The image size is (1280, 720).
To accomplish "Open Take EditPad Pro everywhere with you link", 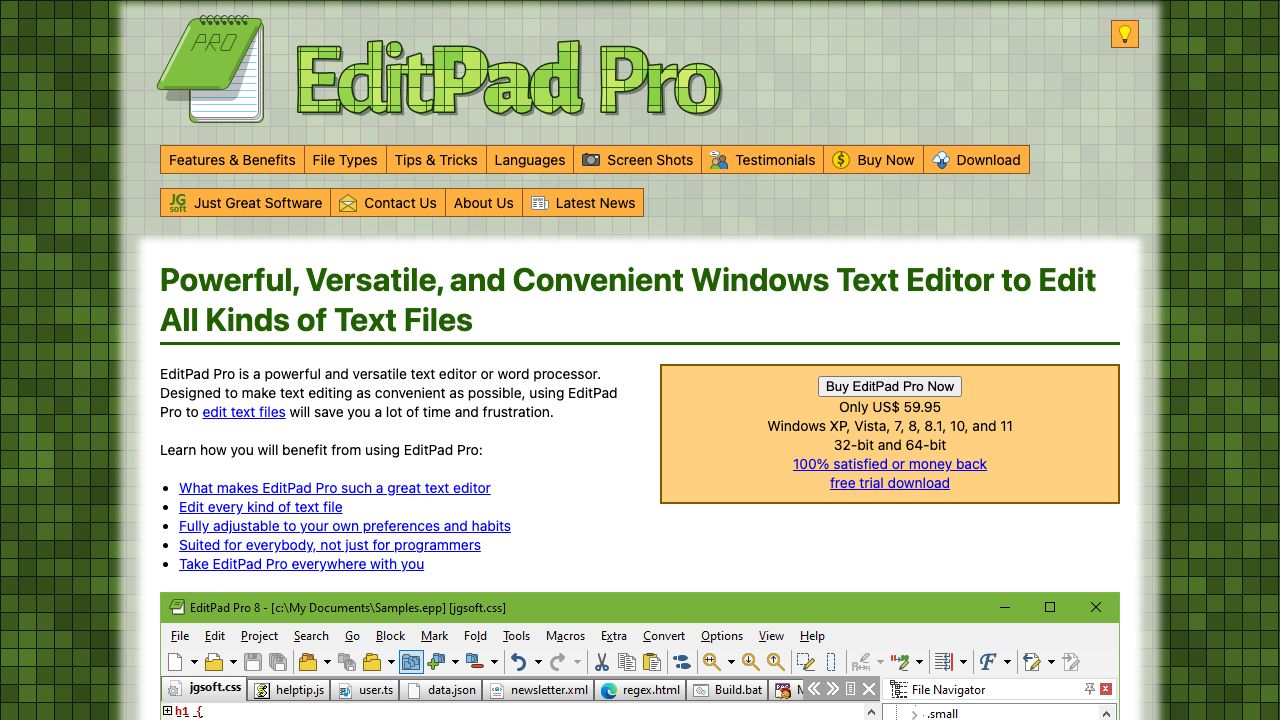I will [x=302, y=564].
